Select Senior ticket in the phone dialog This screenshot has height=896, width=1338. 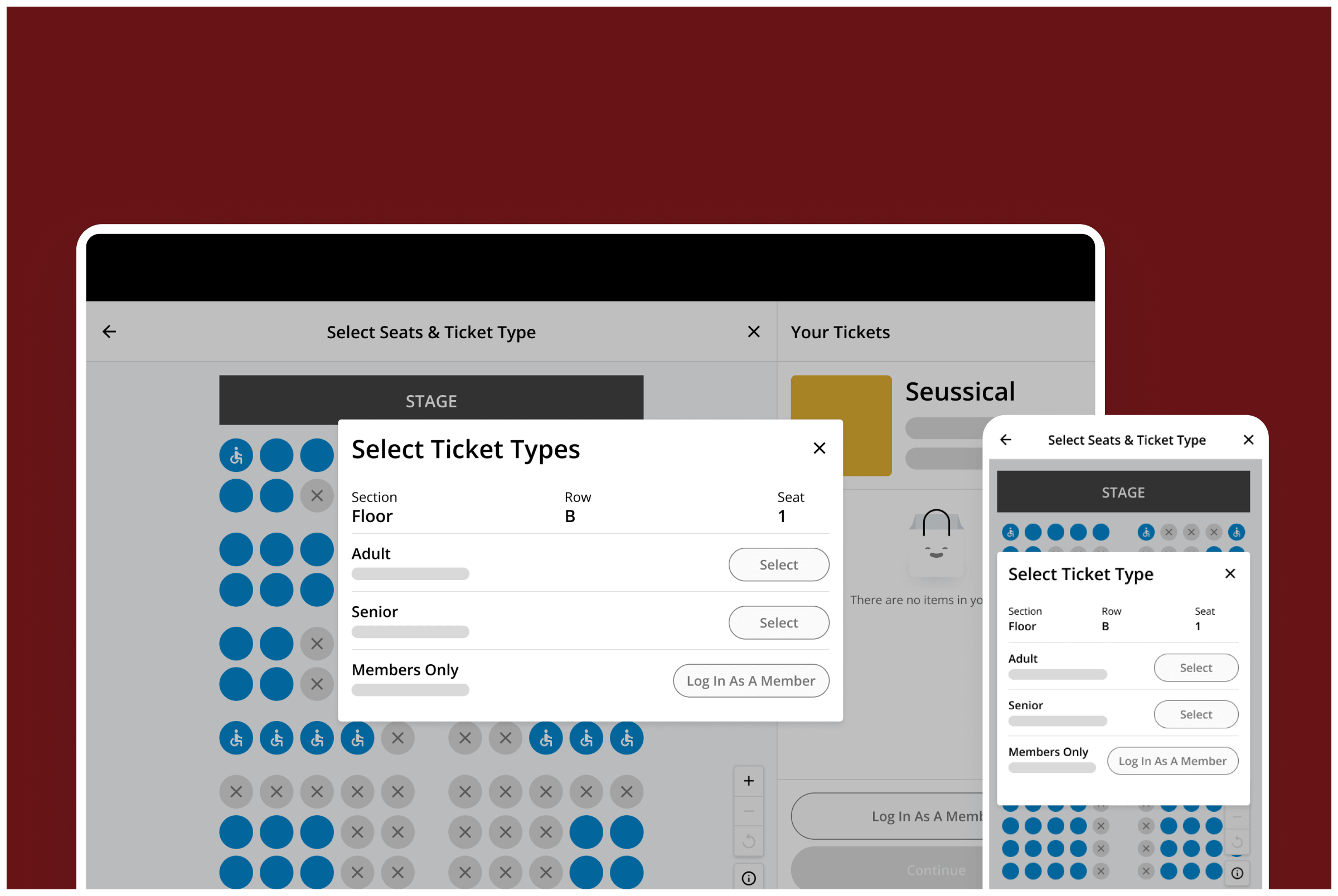tap(1196, 714)
